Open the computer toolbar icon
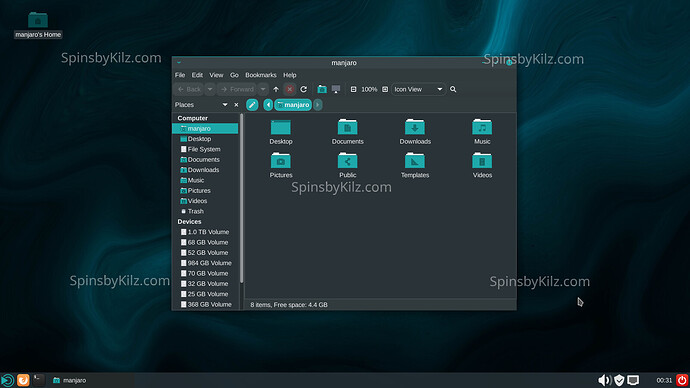 point(336,89)
